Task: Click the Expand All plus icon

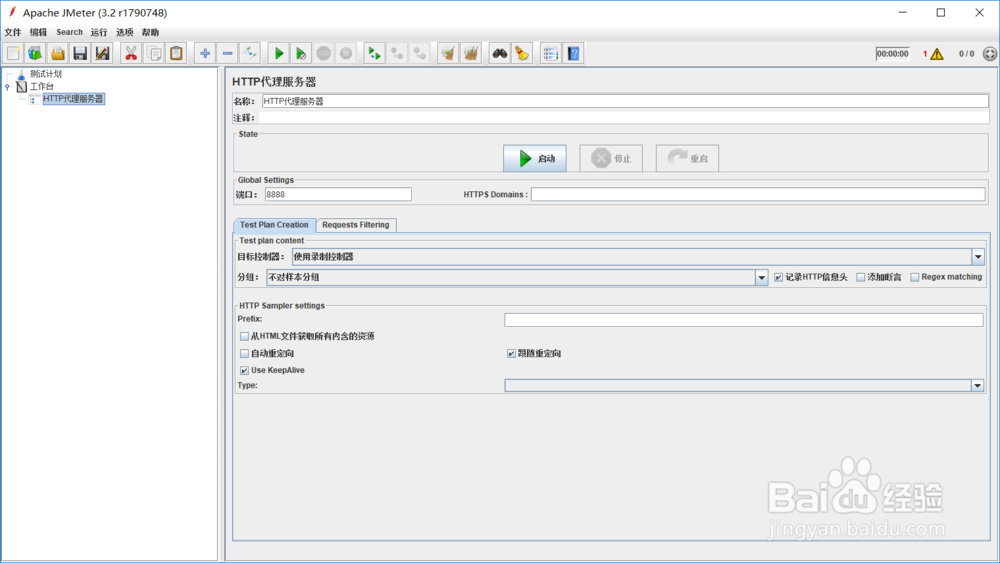Action: coord(205,54)
